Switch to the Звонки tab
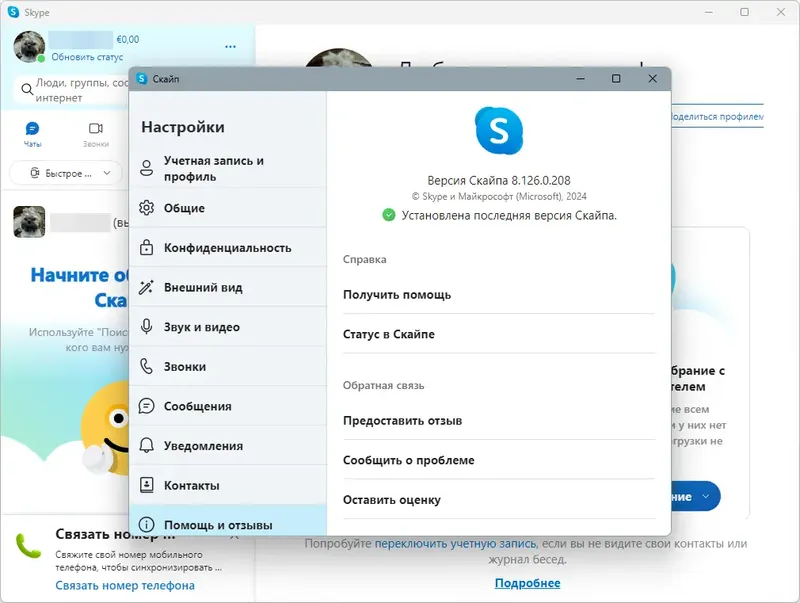This screenshot has width=800, height=603. [x=96, y=130]
